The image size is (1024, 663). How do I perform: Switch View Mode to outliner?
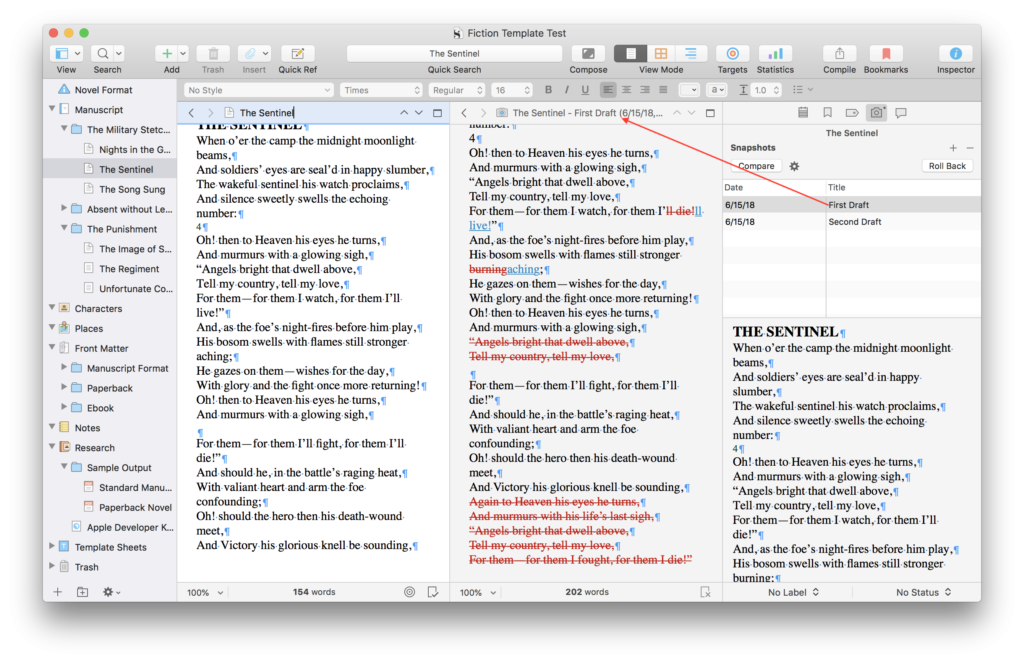click(690, 54)
